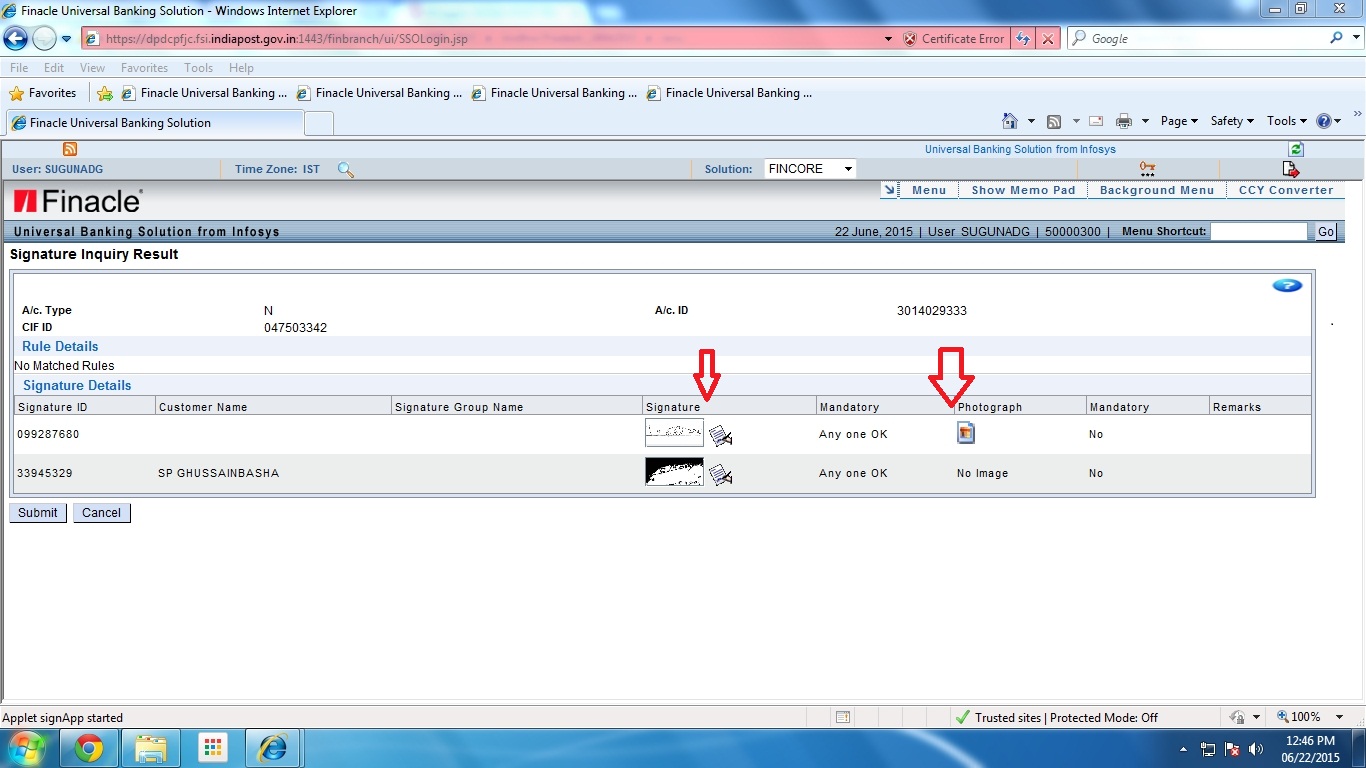Screen dimensions: 1366x768
Task: Click the orange RSS icon above User label
Action: click(70, 149)
